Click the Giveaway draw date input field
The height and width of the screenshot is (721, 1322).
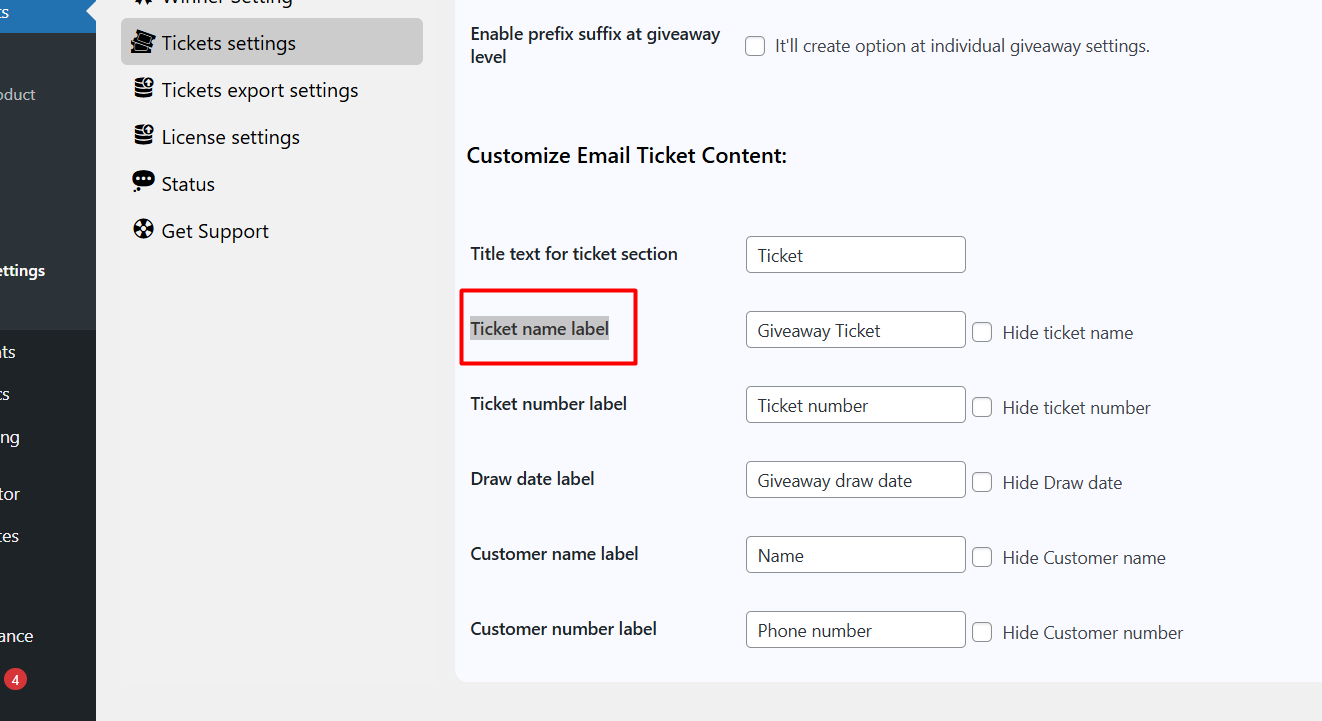[855, 480]
